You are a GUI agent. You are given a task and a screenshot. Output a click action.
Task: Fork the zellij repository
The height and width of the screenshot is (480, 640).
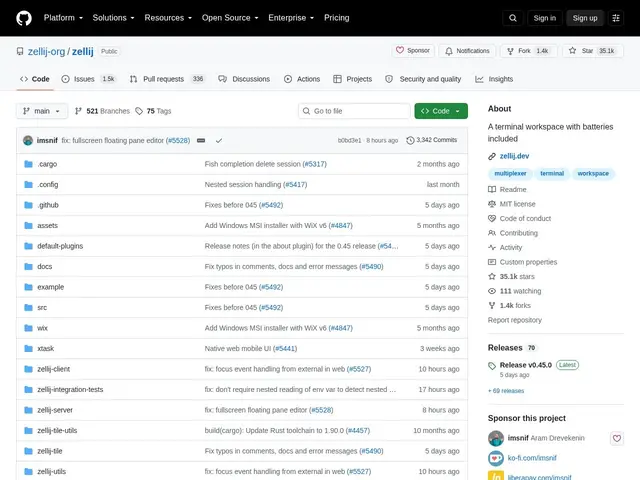(x=529, y=51)
